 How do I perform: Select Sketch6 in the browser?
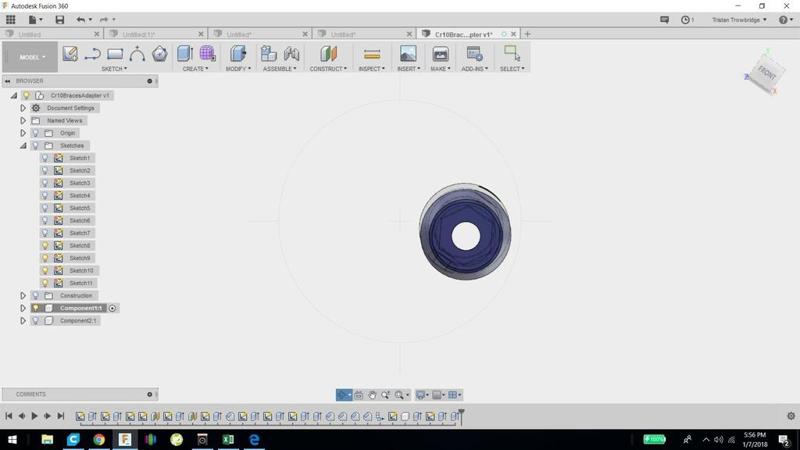[80, 220]
